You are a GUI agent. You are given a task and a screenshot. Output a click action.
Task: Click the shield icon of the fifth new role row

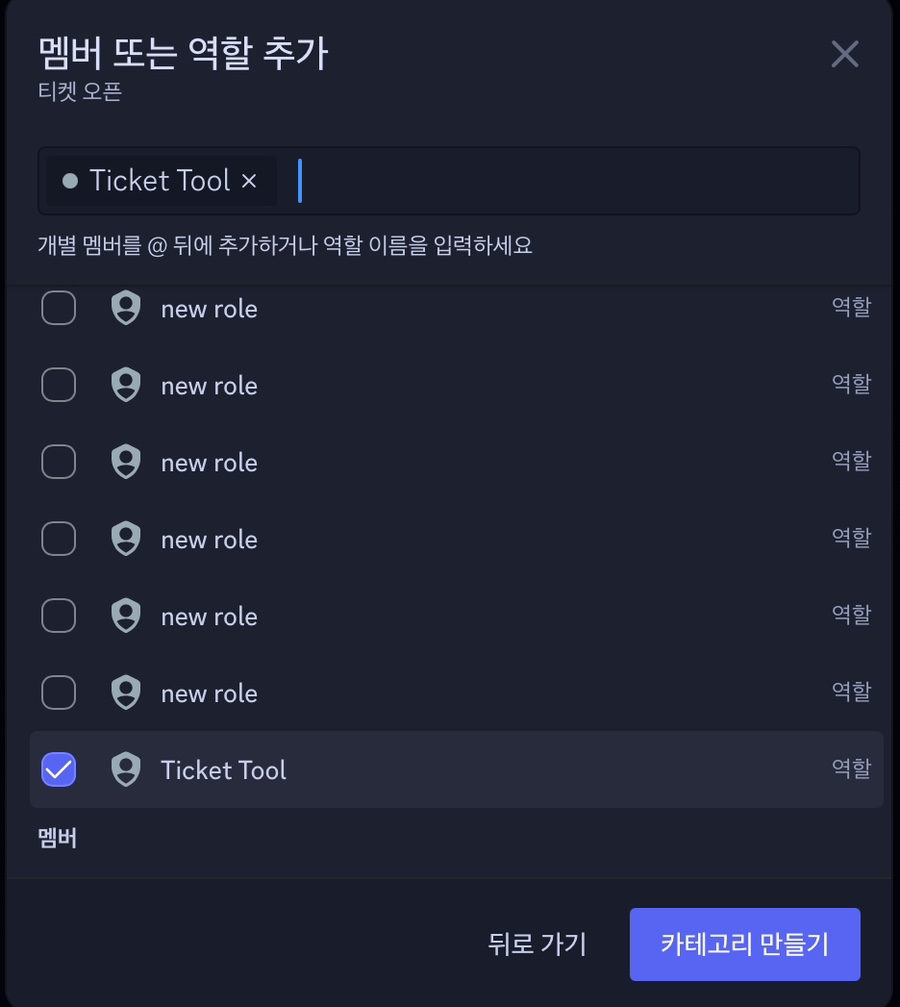point(126,615)
